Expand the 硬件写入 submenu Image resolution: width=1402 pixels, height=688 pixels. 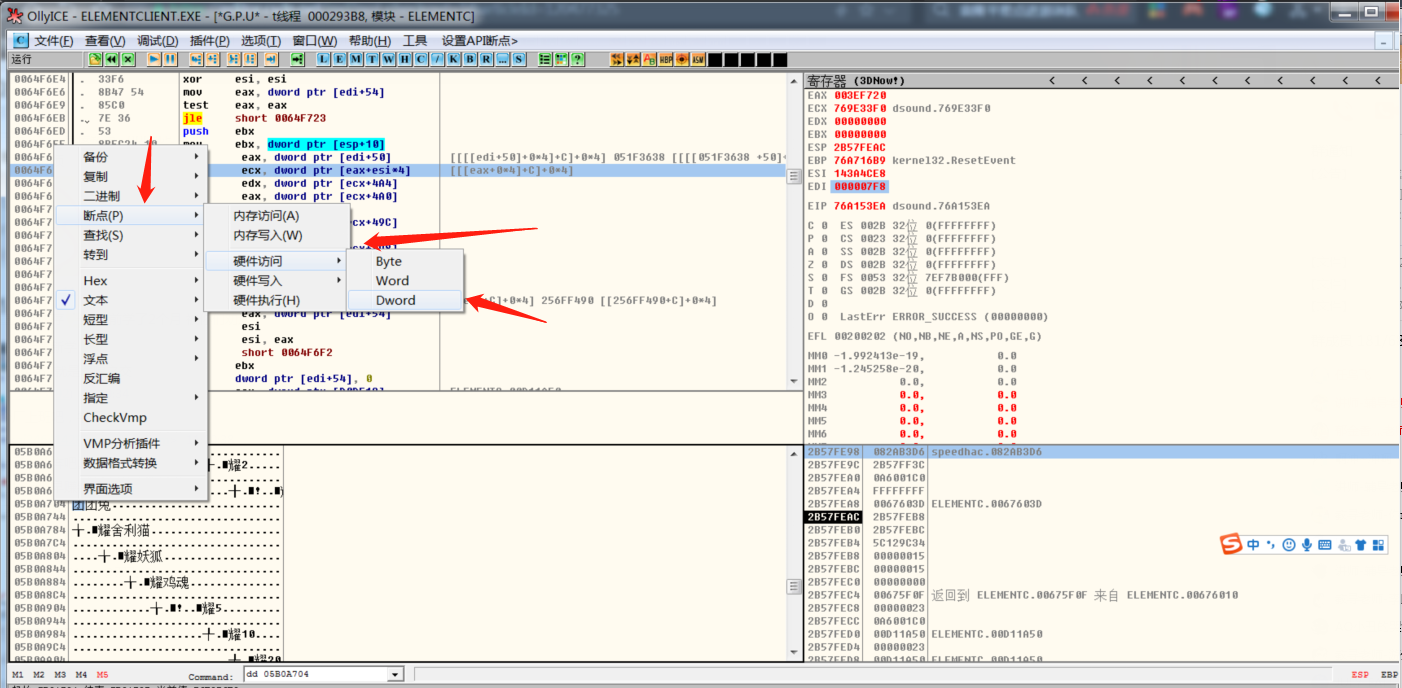tap(277, 281)
